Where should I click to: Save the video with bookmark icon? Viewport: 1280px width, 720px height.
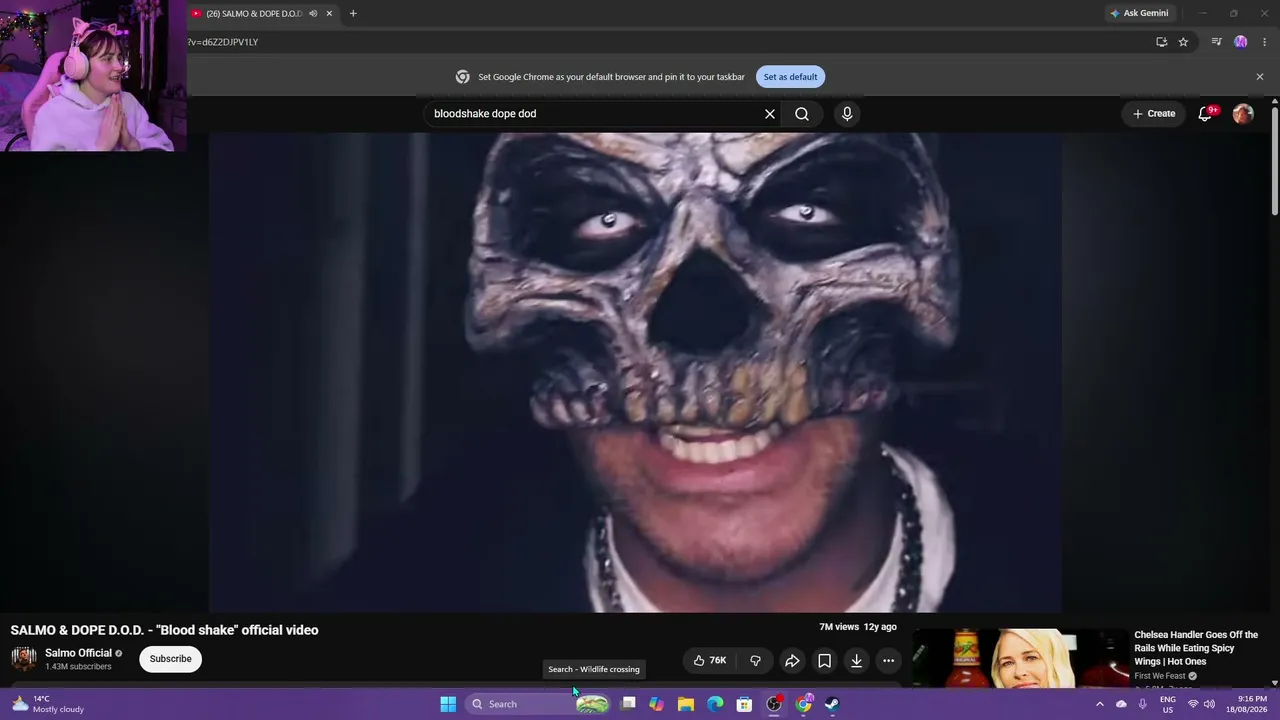(x=824, y=660)
